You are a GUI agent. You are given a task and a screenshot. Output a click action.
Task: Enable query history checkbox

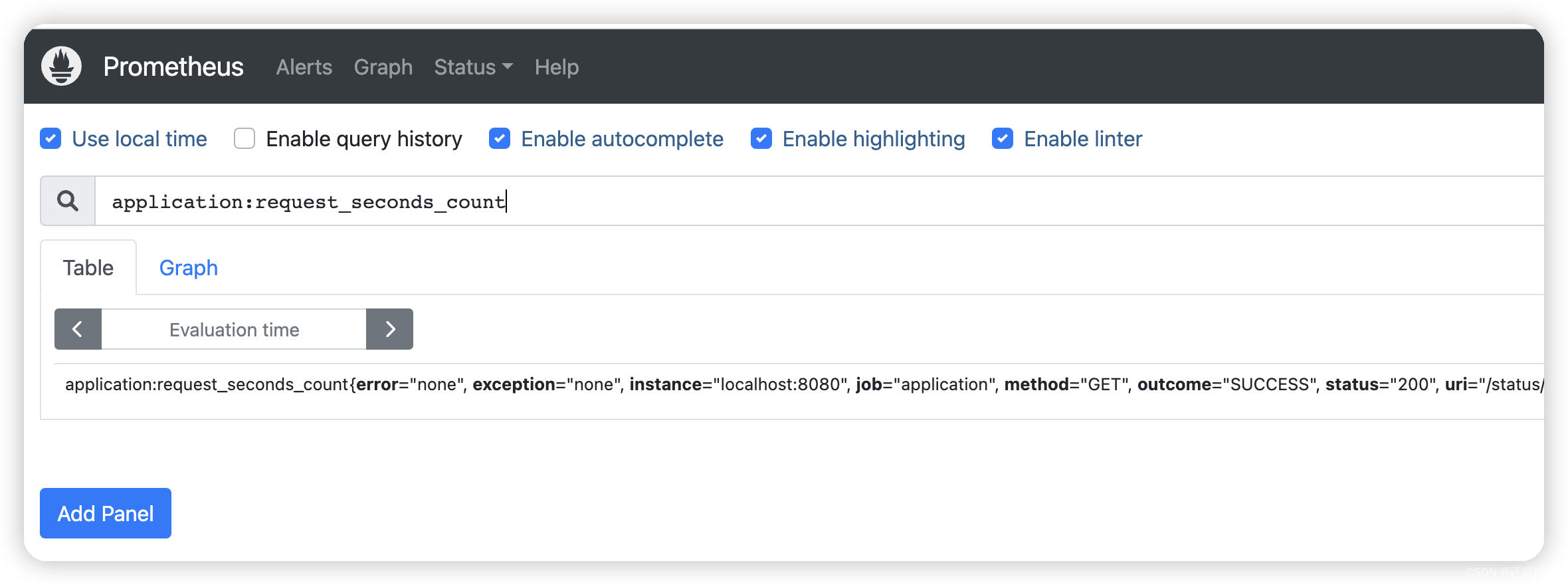(x=245, y=138)
